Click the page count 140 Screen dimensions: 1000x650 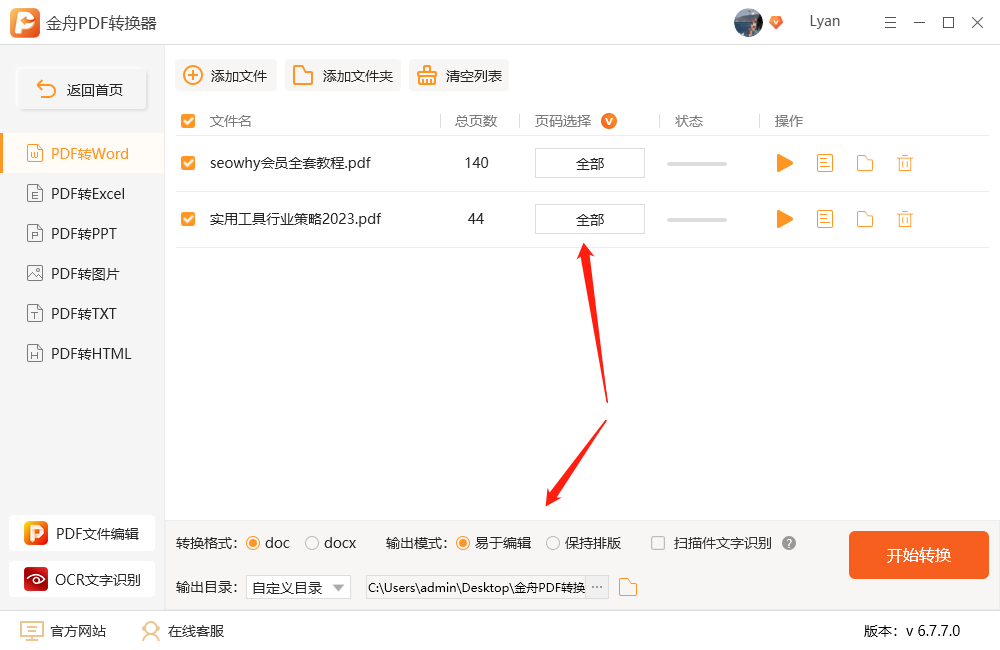pos(476,163)
